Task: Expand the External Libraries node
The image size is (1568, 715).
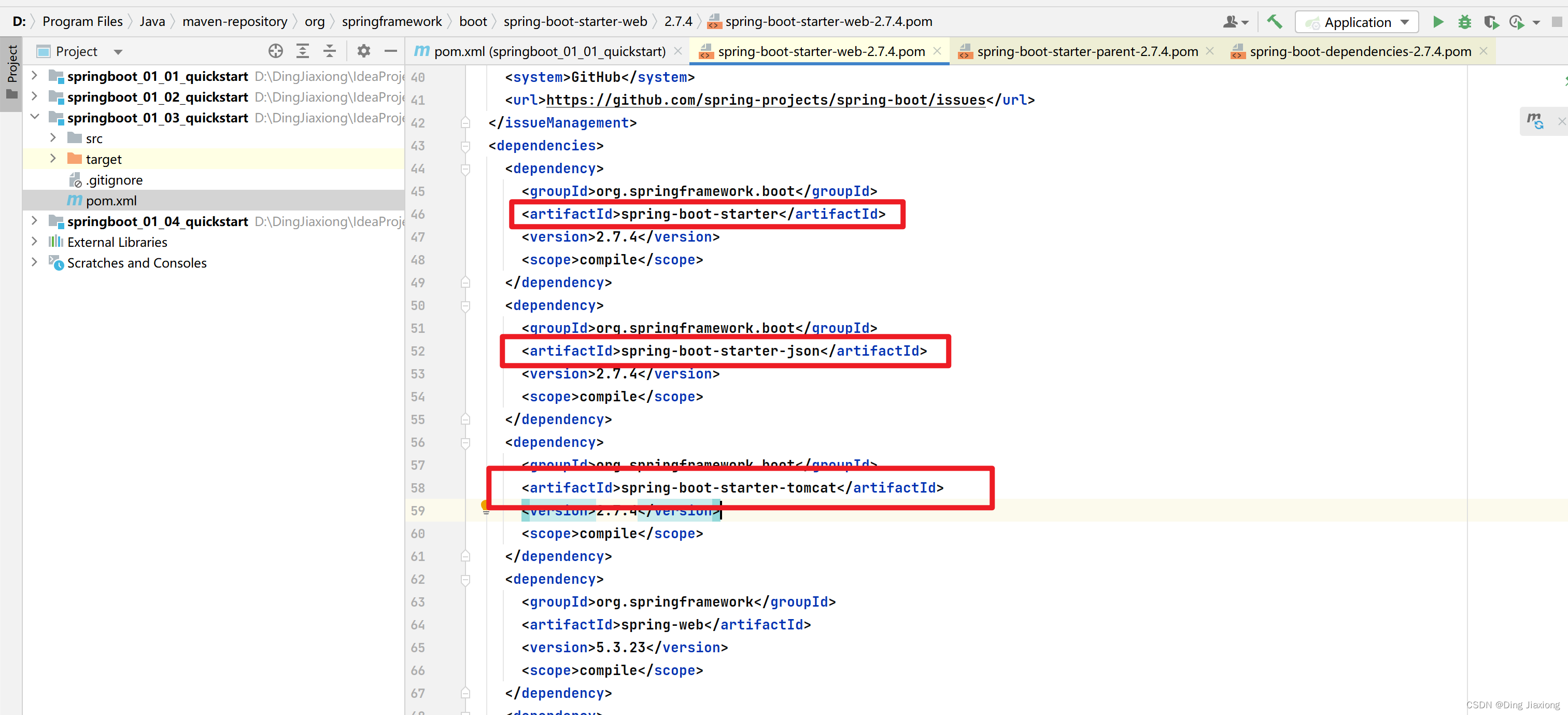Action: tap(35, 242)
